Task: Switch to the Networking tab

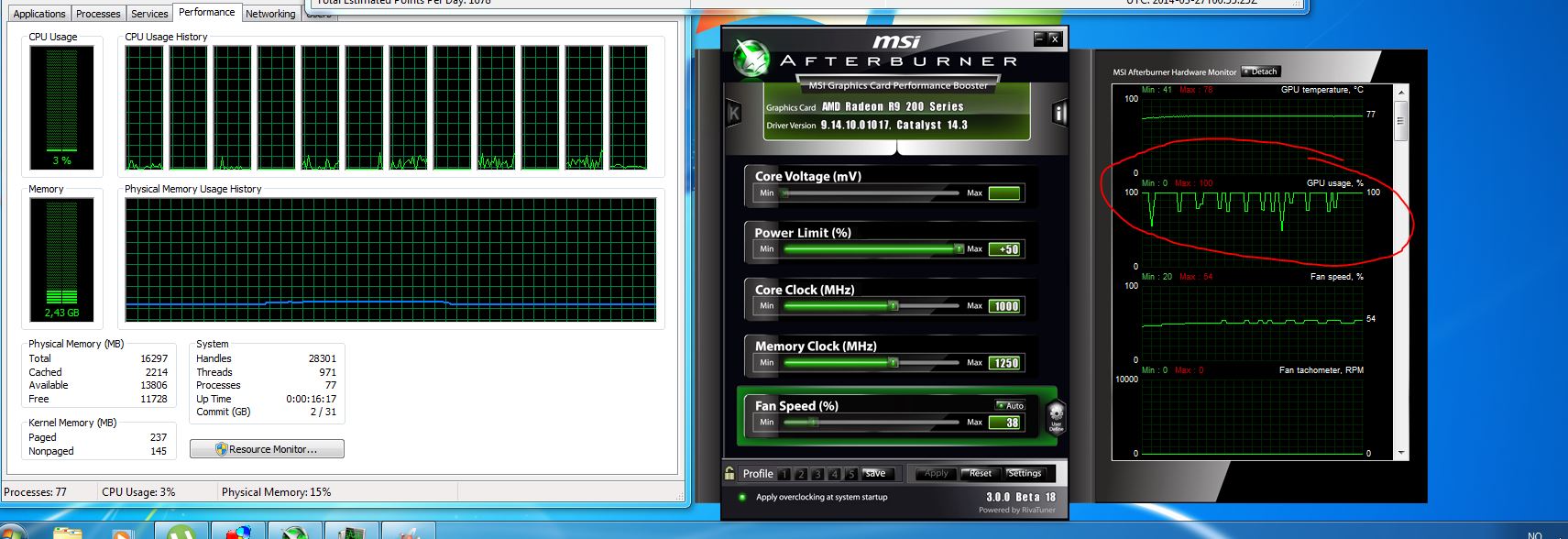Action: tap(270, 14)
